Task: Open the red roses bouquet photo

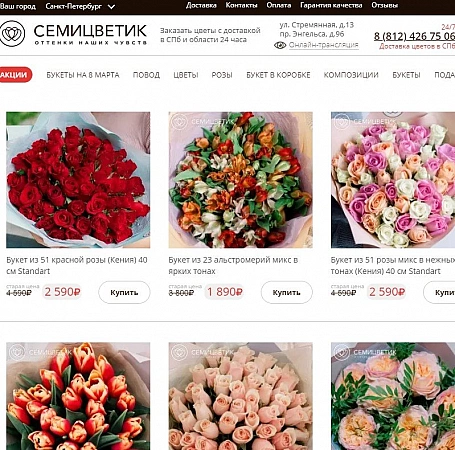Action: tap(78, 180)
